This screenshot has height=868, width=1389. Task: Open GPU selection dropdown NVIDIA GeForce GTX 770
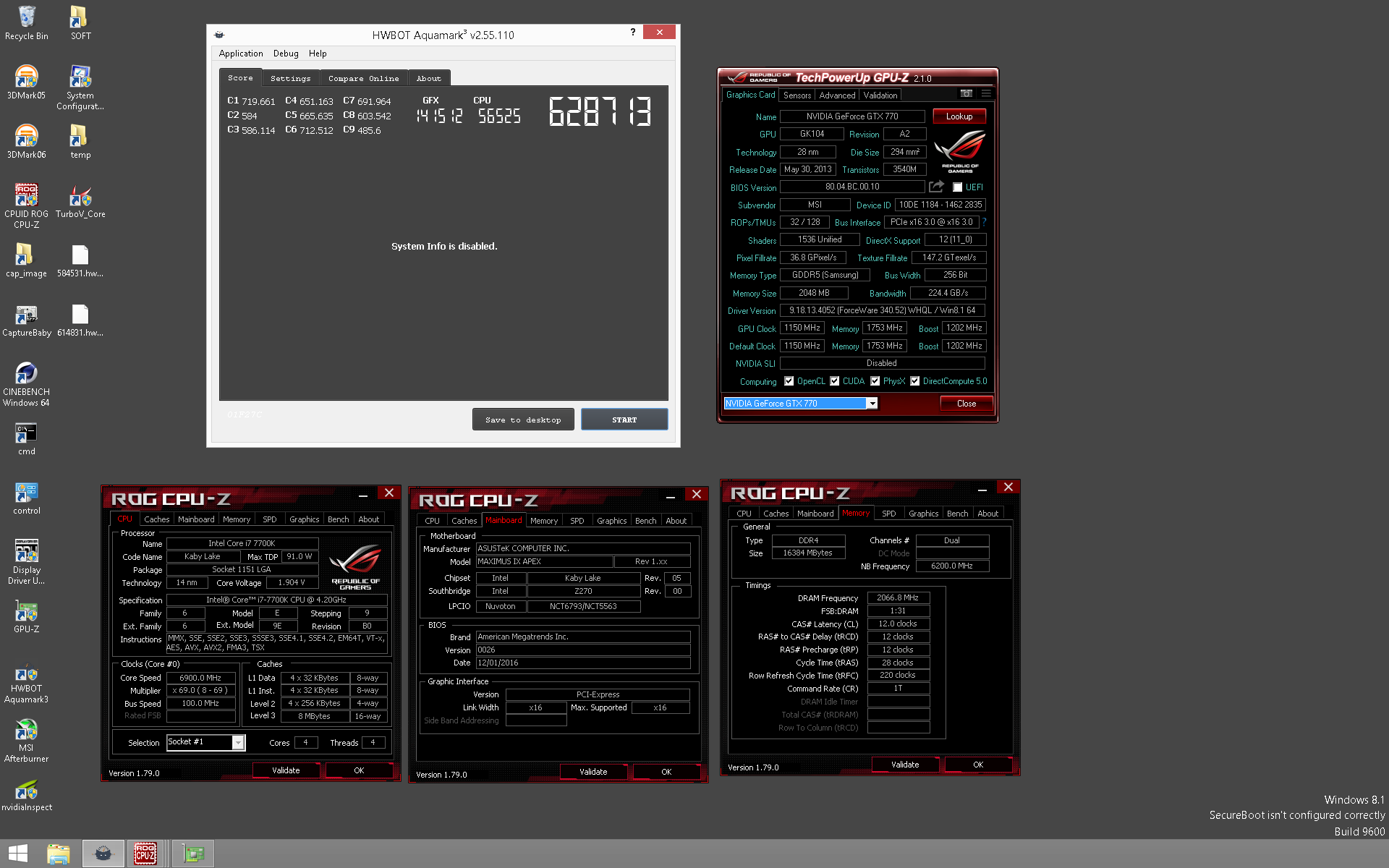(801, 404)
